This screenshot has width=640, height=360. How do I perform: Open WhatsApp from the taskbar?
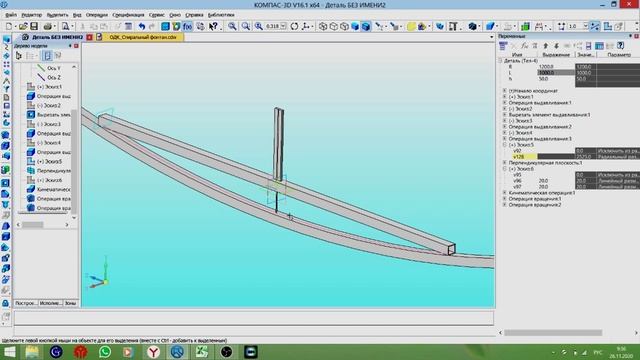coord(105,351)
